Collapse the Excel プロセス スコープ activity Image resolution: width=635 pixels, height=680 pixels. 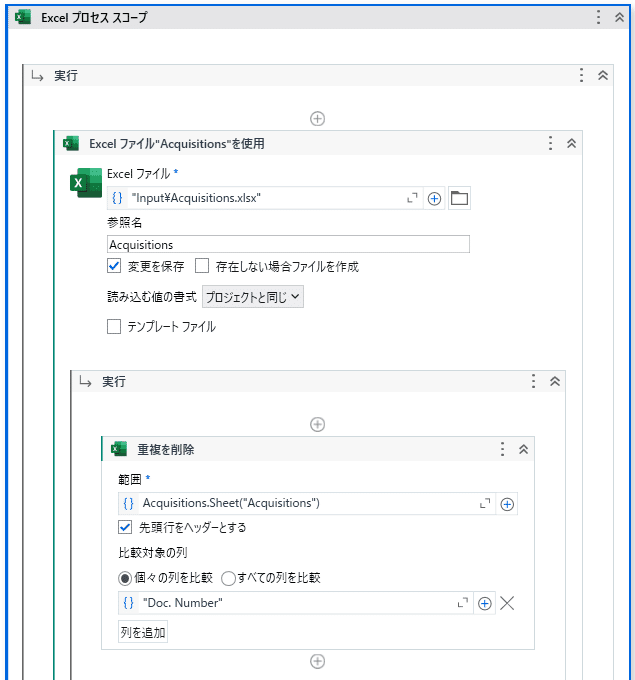(x=619, y=17)
